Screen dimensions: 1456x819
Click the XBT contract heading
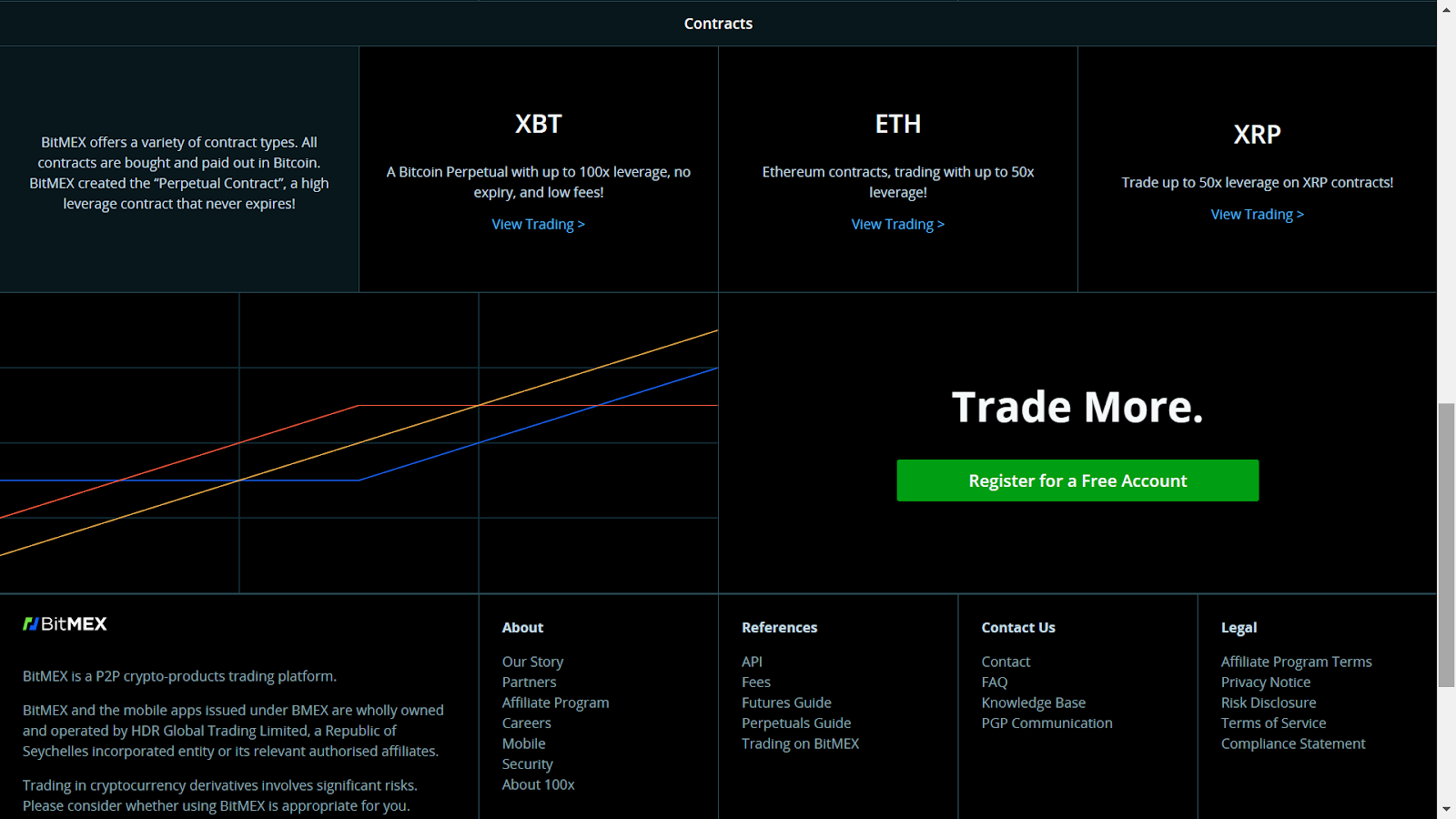[539, 124]
